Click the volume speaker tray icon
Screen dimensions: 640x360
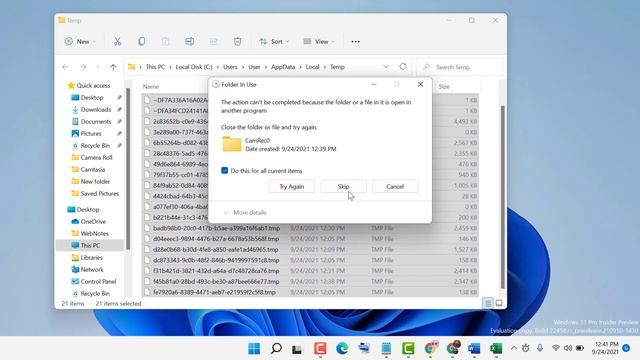tap(568, 348)
